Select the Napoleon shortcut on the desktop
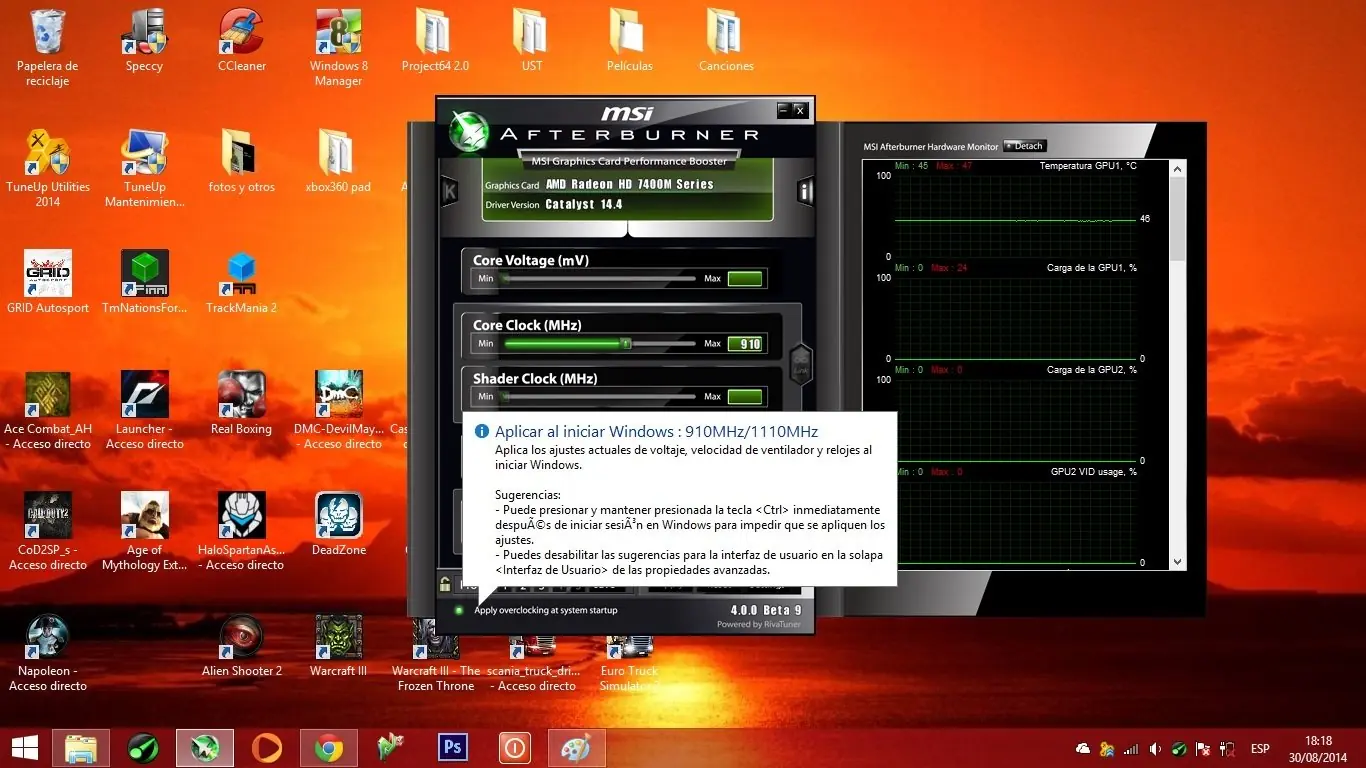Image resolution: width=1366 pixels, height=768 pixels. tap(48, 653)
